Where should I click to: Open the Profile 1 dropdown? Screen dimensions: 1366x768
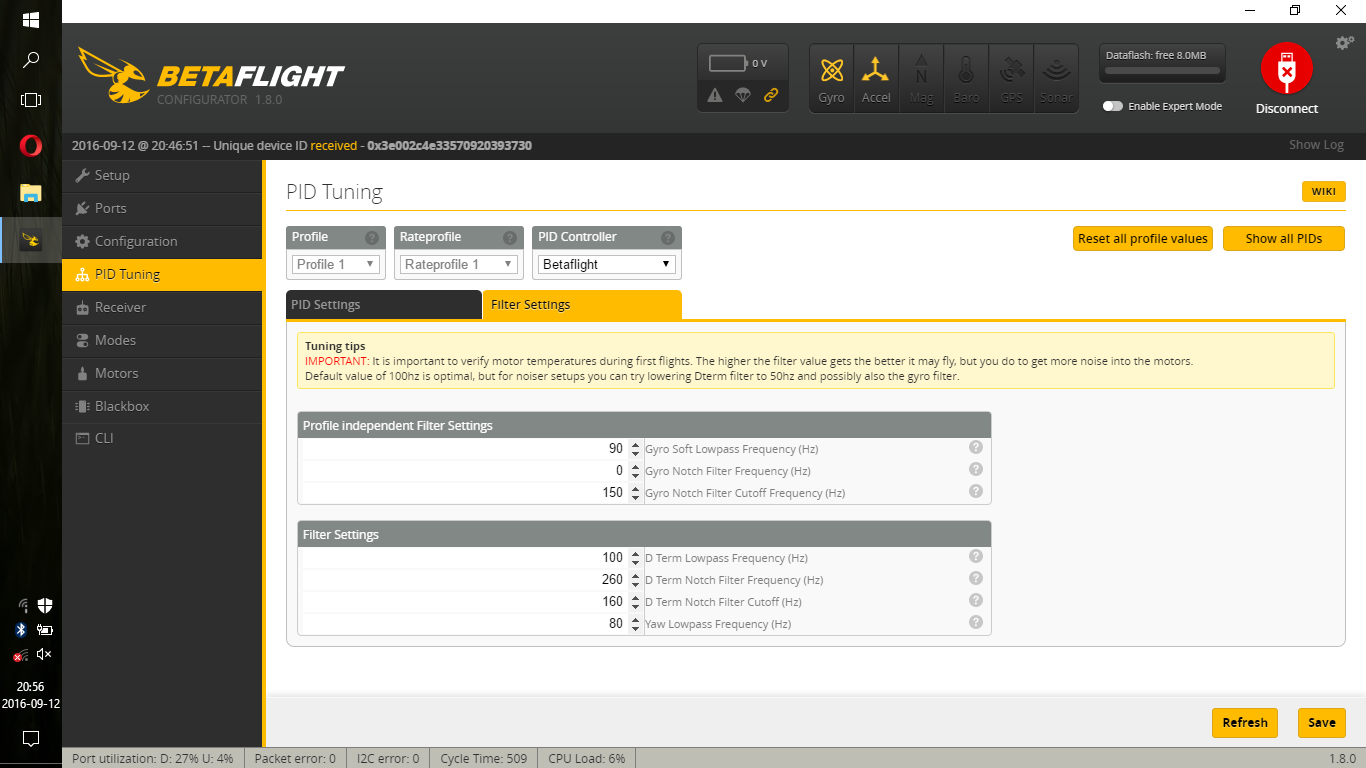pos(335,264)
